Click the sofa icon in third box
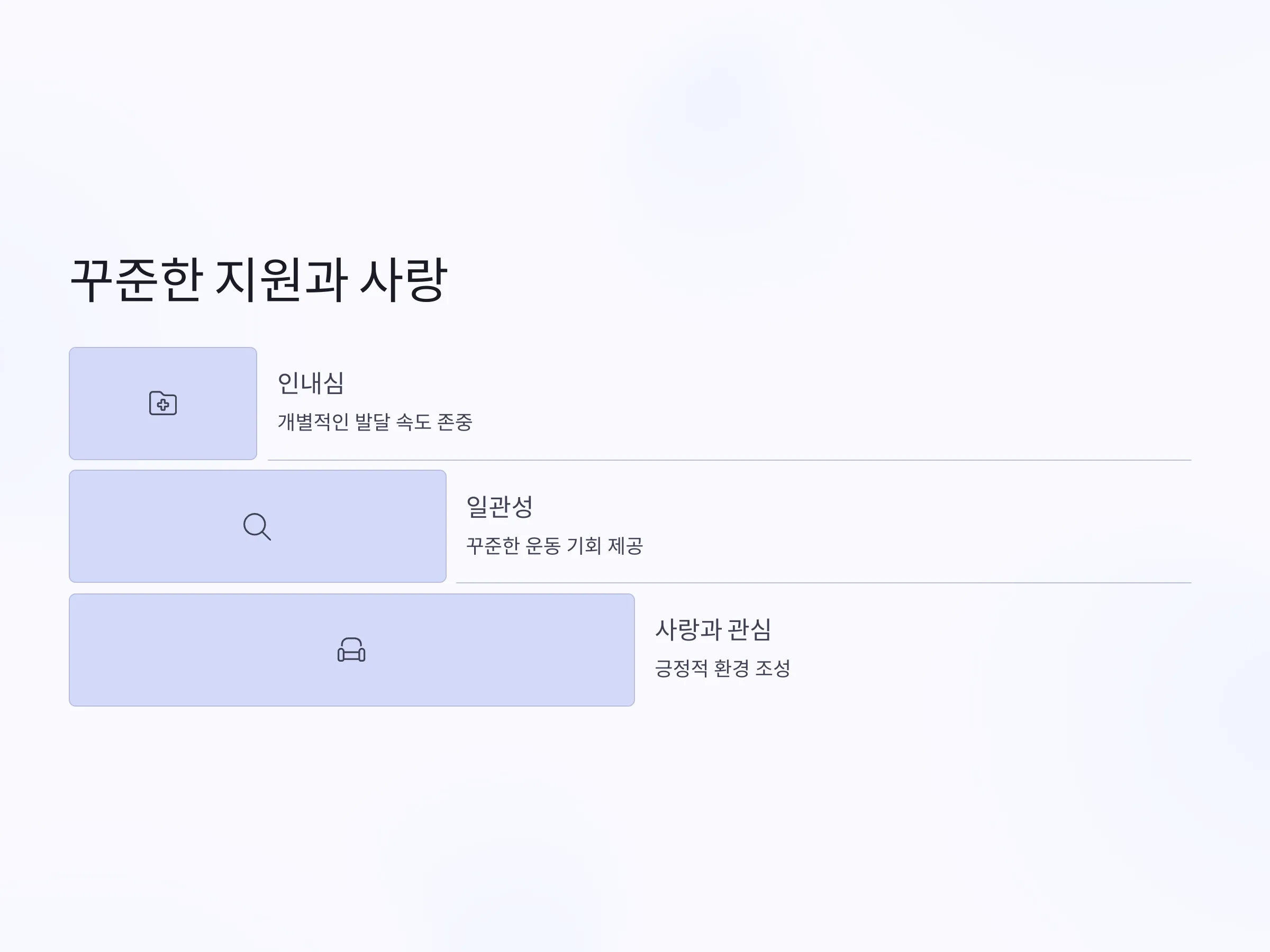This screenshot has height=952, width=1270. [351, 649]
